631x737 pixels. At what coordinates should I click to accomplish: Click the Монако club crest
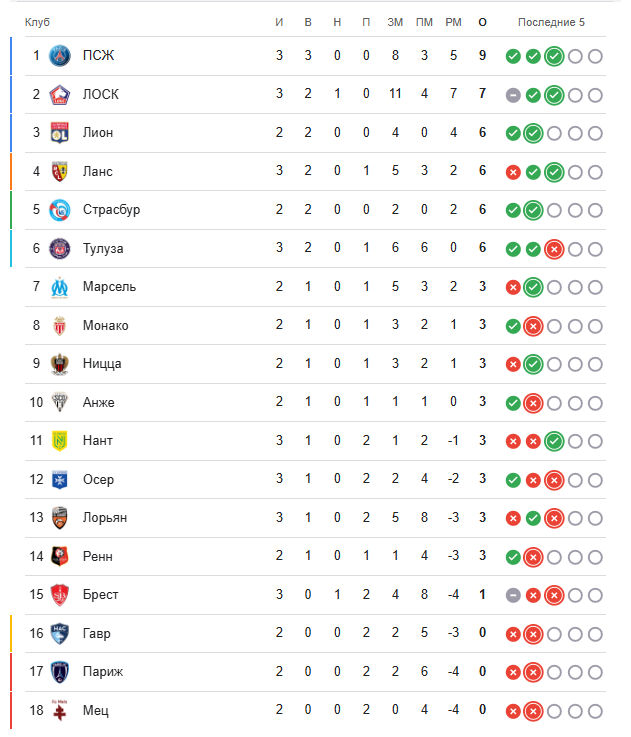[61, 326]
